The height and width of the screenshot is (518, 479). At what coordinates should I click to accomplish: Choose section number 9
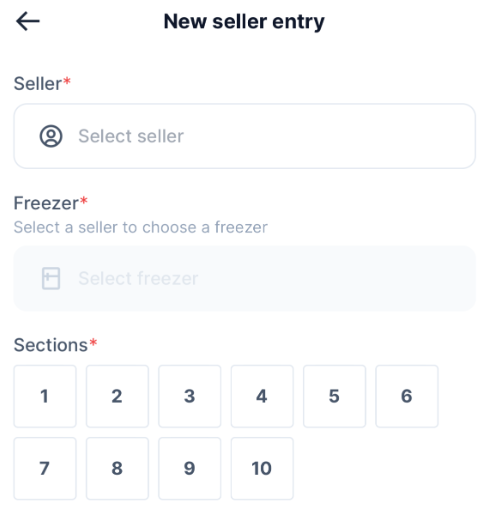pos(190,469)
